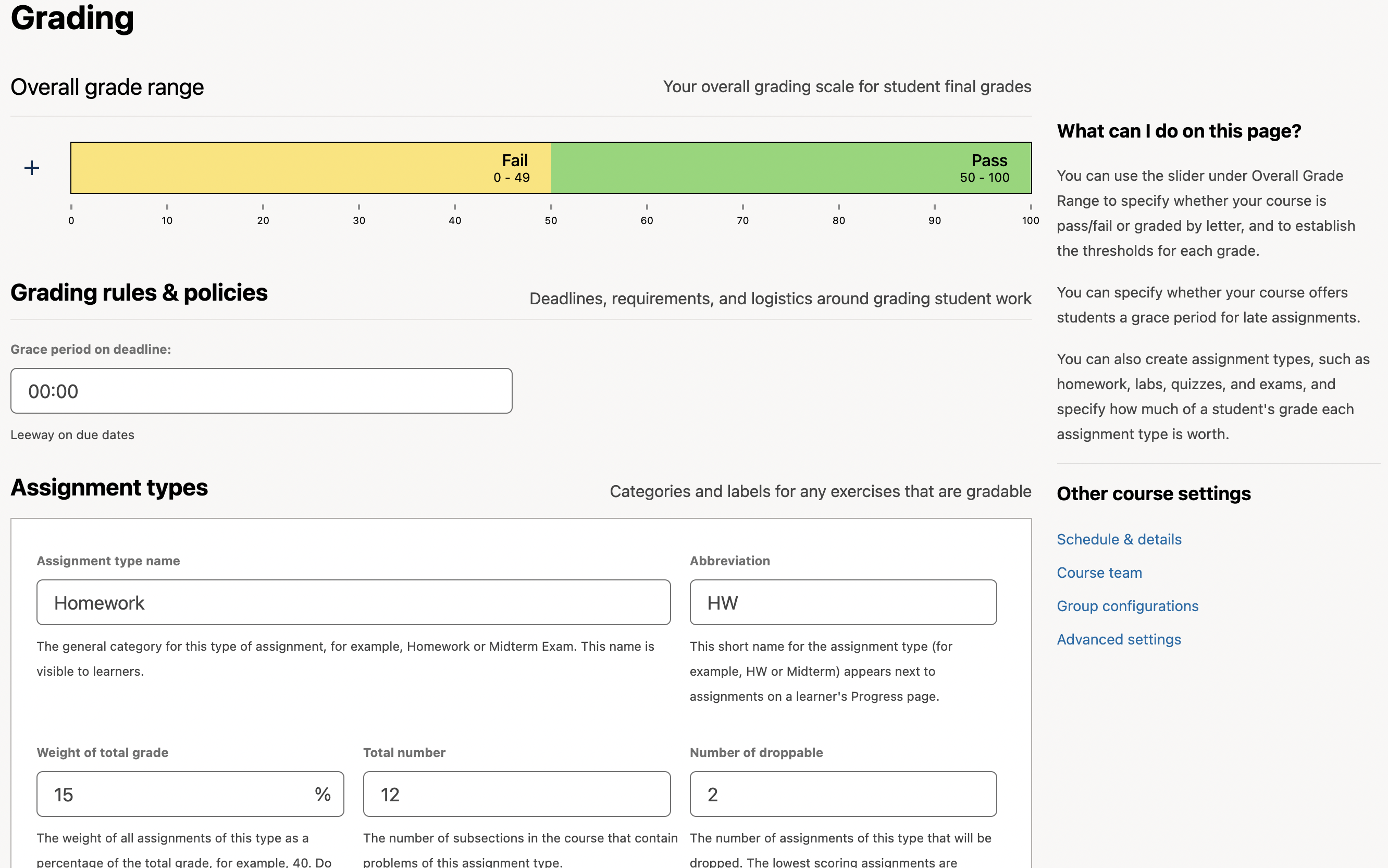Select the Number of droppable field
Viewport: 1388px width, 868px height.
click(x=842, y=794)
